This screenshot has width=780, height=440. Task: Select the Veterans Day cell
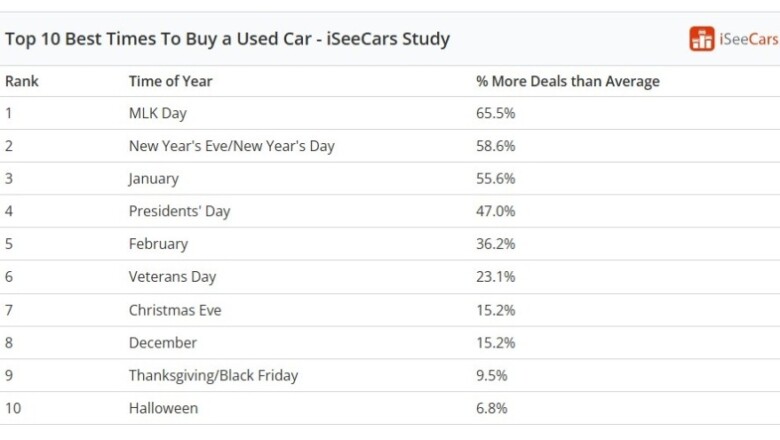point(172,277)
